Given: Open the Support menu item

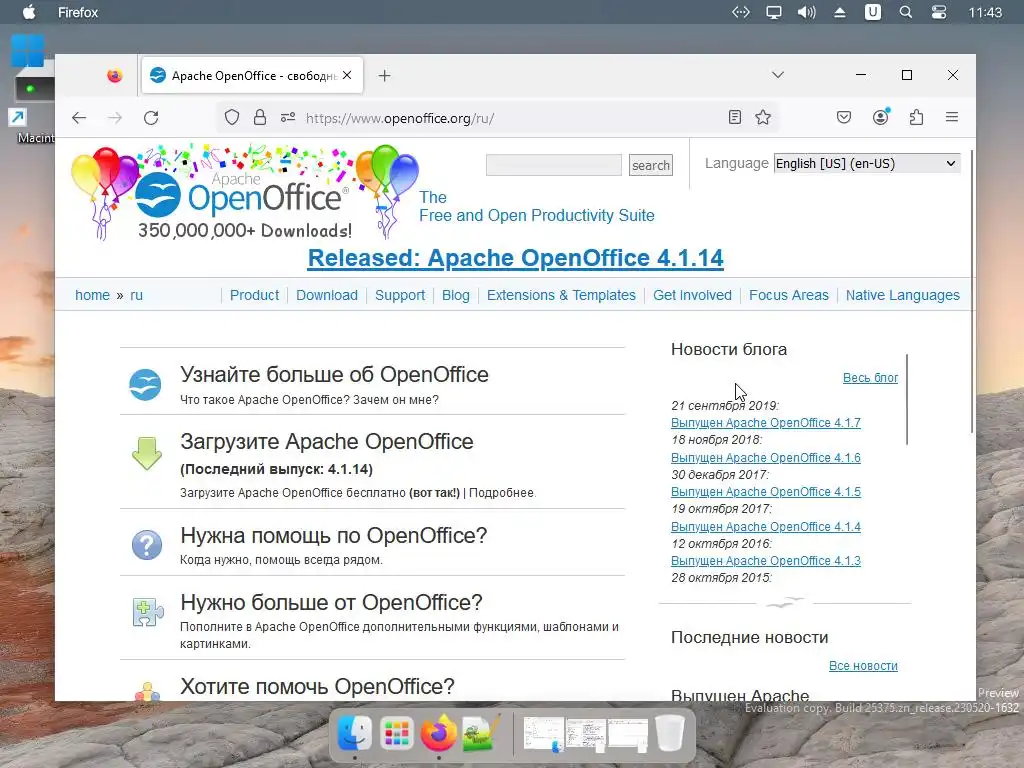Looking at the screenshot, I should [x=400, y=295].
